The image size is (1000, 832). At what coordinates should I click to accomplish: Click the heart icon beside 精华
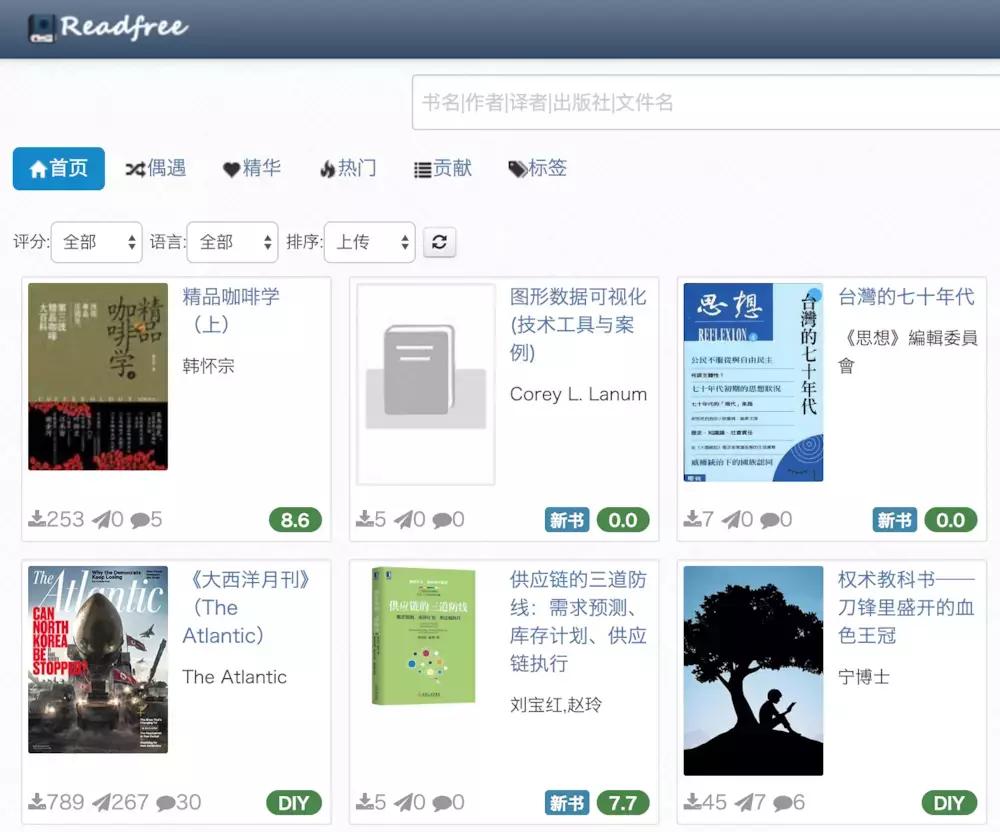coord(230,168)
